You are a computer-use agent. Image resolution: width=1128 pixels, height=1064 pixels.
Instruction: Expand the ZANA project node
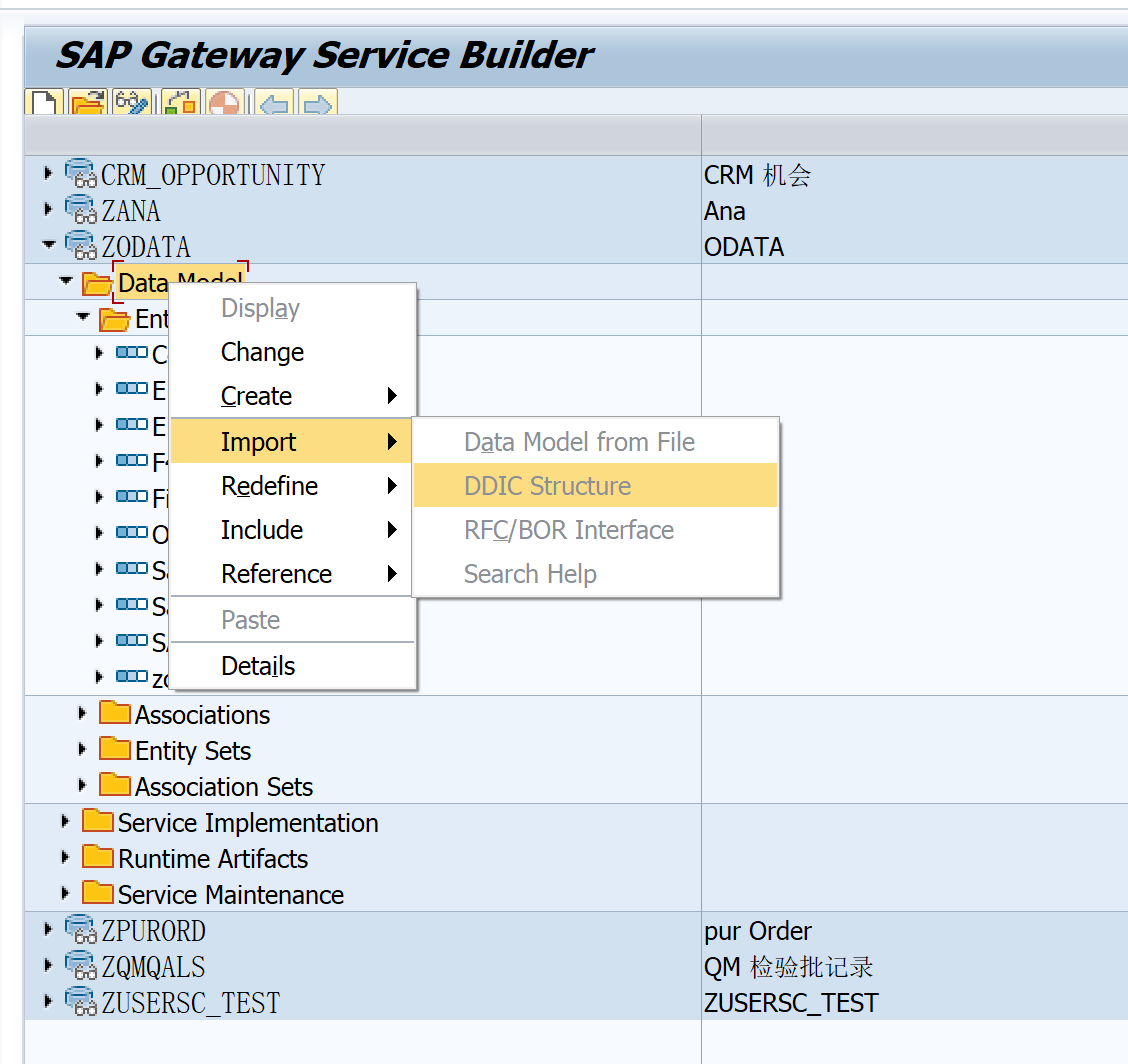click(48, 209)
